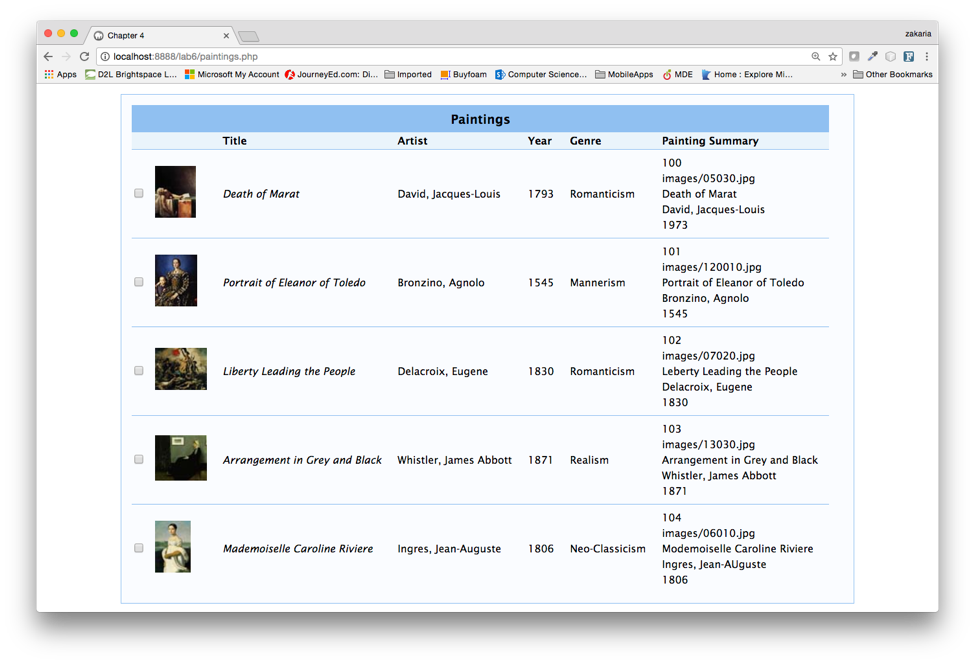Open the magnifier zoom icon in address bar
The image size is (975, 664).
tap(816, 57)
